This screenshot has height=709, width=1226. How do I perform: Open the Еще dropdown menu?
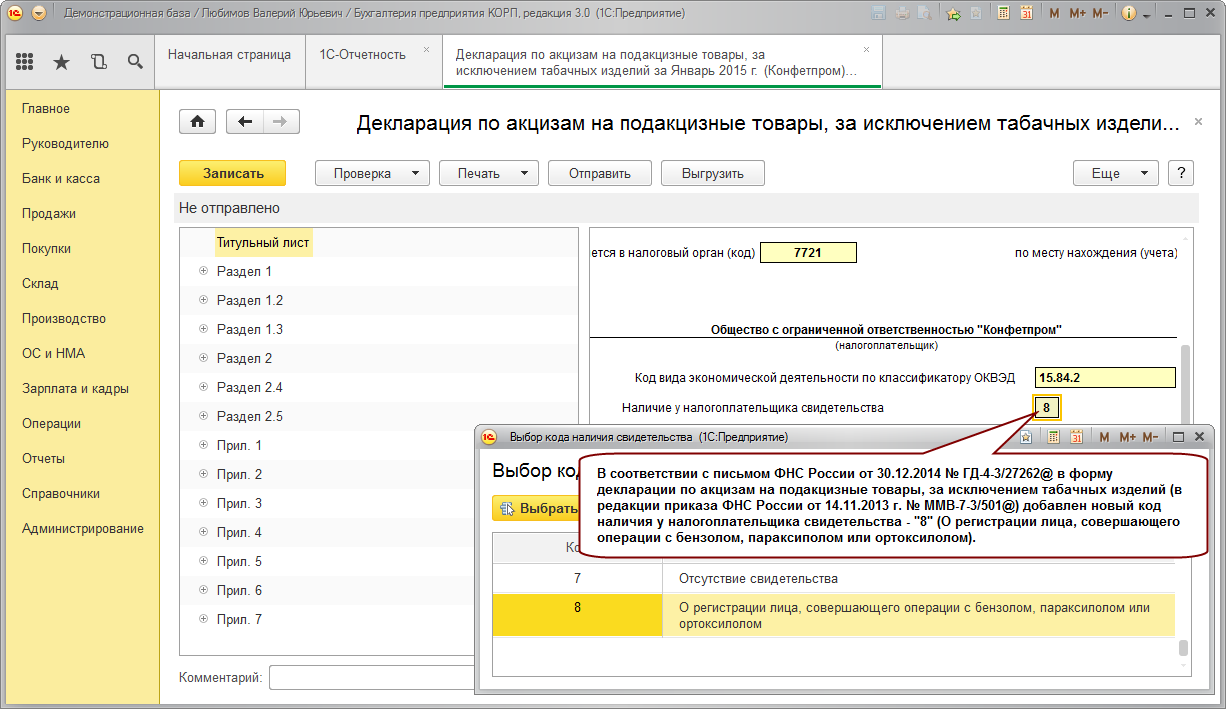click(1116, 173)
